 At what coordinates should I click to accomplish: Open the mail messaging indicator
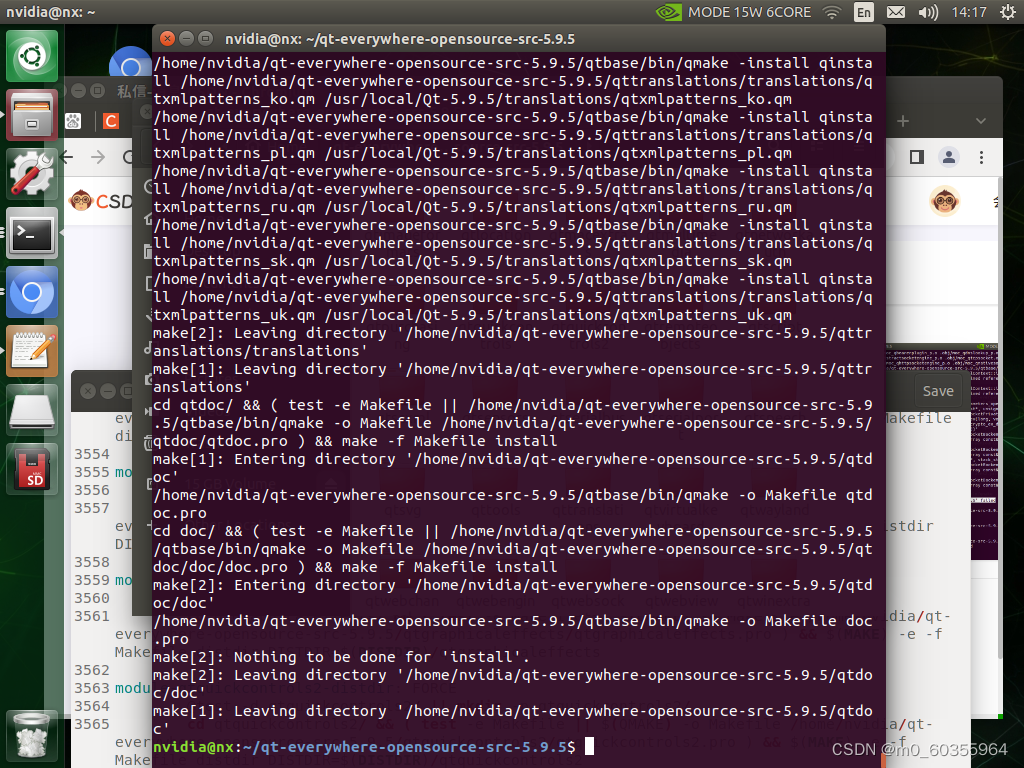coord(896,12)
